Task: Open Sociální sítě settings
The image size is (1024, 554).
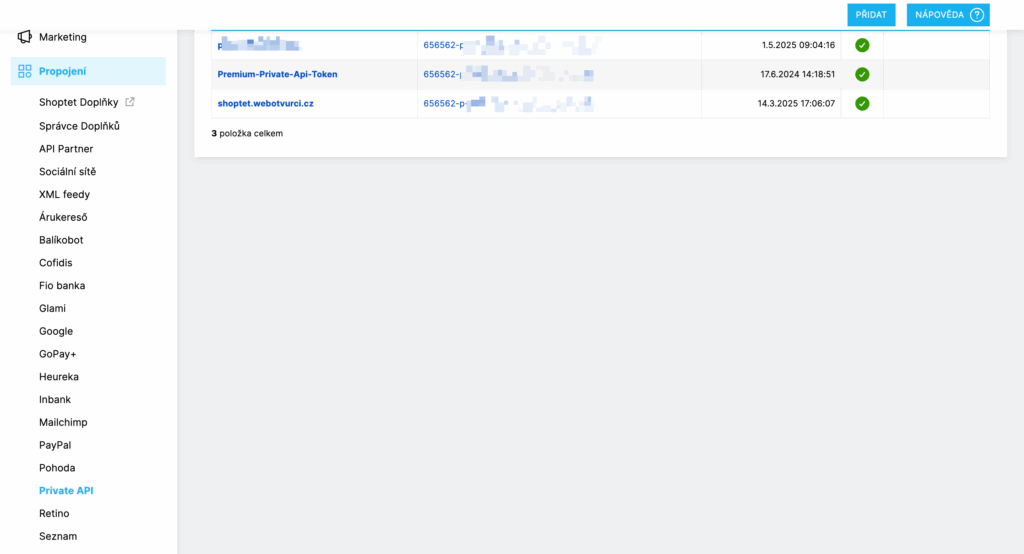Action: click(67, 172)
